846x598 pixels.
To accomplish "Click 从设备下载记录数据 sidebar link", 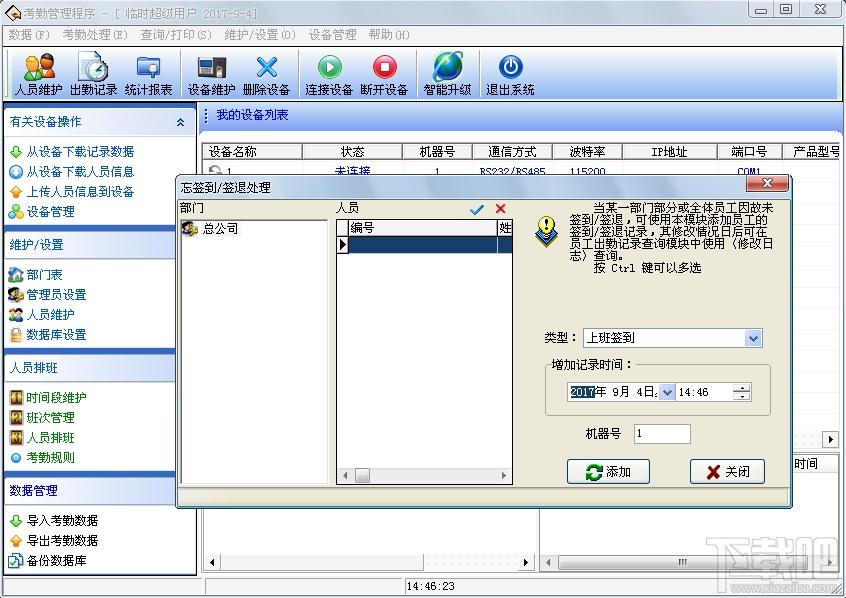I will pos(80,152).
